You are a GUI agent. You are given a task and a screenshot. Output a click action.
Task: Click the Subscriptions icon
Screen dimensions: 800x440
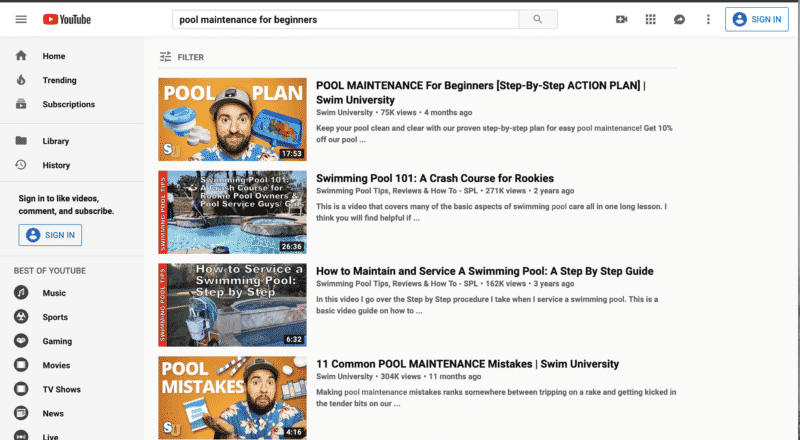pyautogui.click(x=21, y=104)
